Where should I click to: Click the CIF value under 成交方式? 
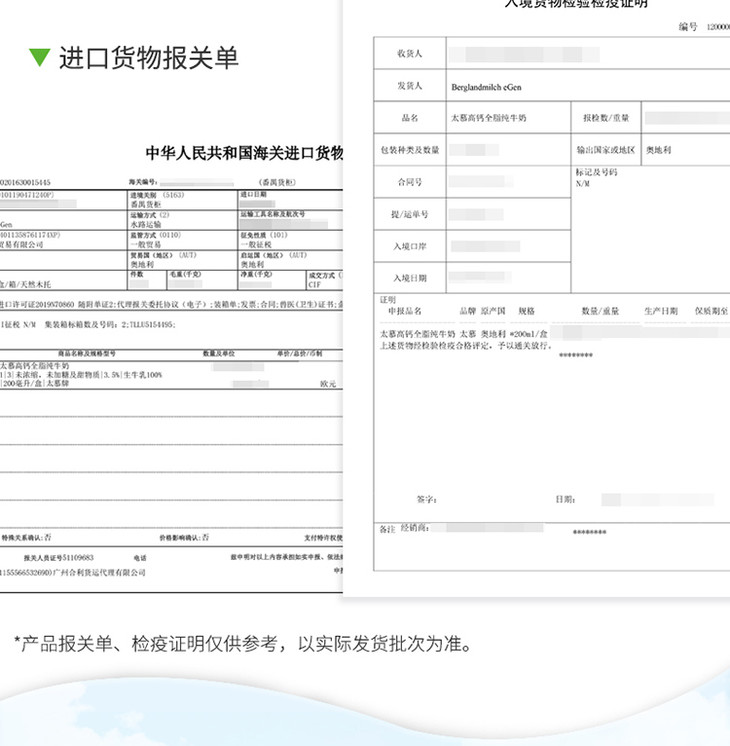[315, 285]
